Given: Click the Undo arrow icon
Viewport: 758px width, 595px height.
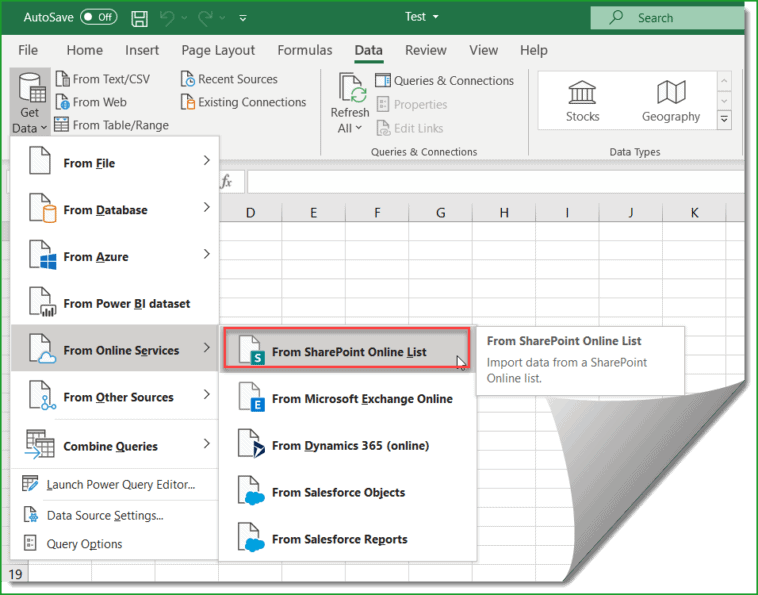Looking at the screenshot, I should click(167, 18).
